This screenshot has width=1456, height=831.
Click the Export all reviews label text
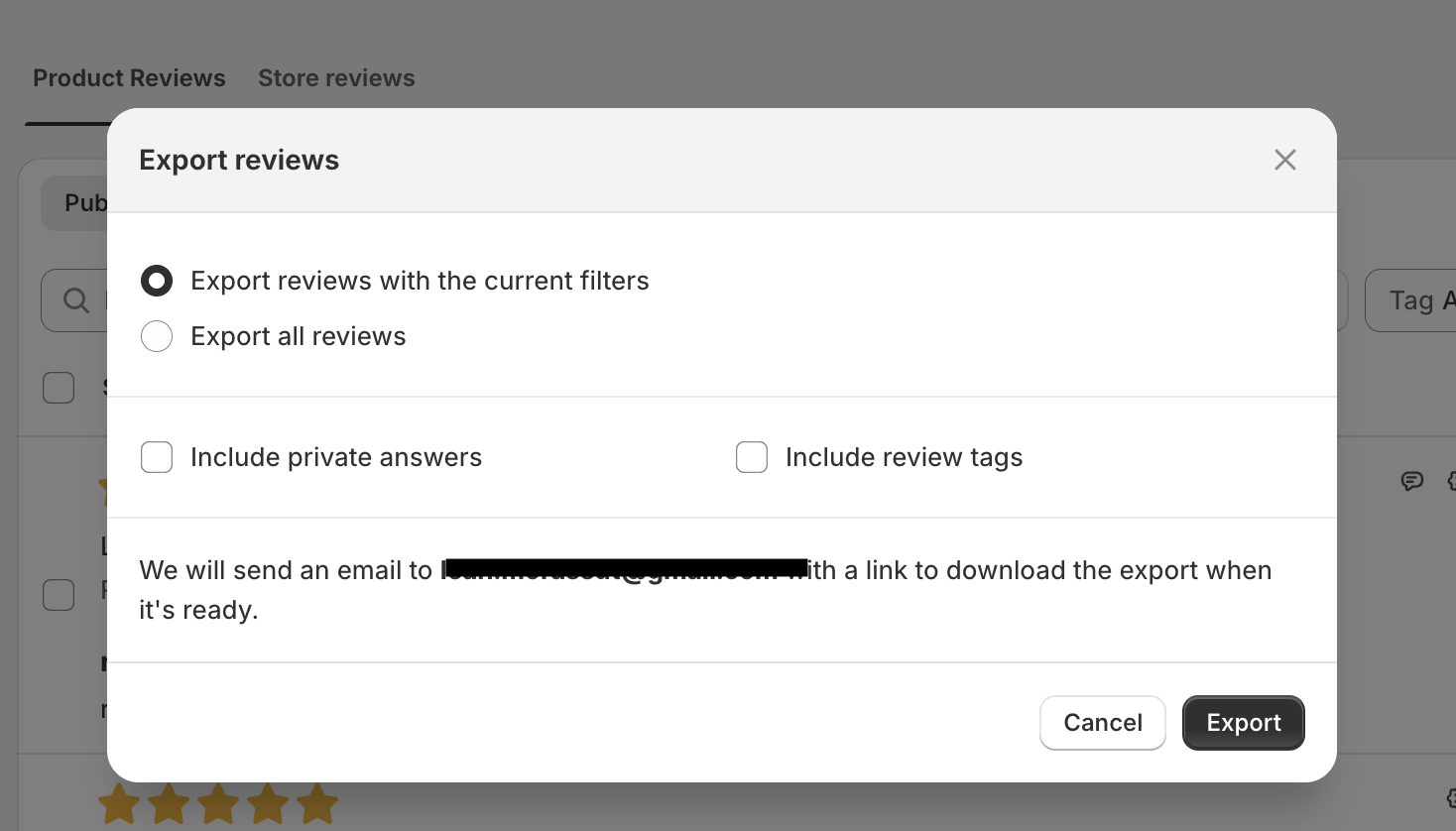coord(298,336)
